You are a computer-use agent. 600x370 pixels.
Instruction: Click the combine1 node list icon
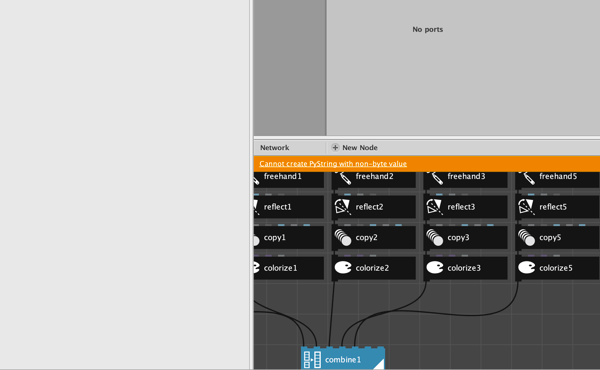coord(312,360)
